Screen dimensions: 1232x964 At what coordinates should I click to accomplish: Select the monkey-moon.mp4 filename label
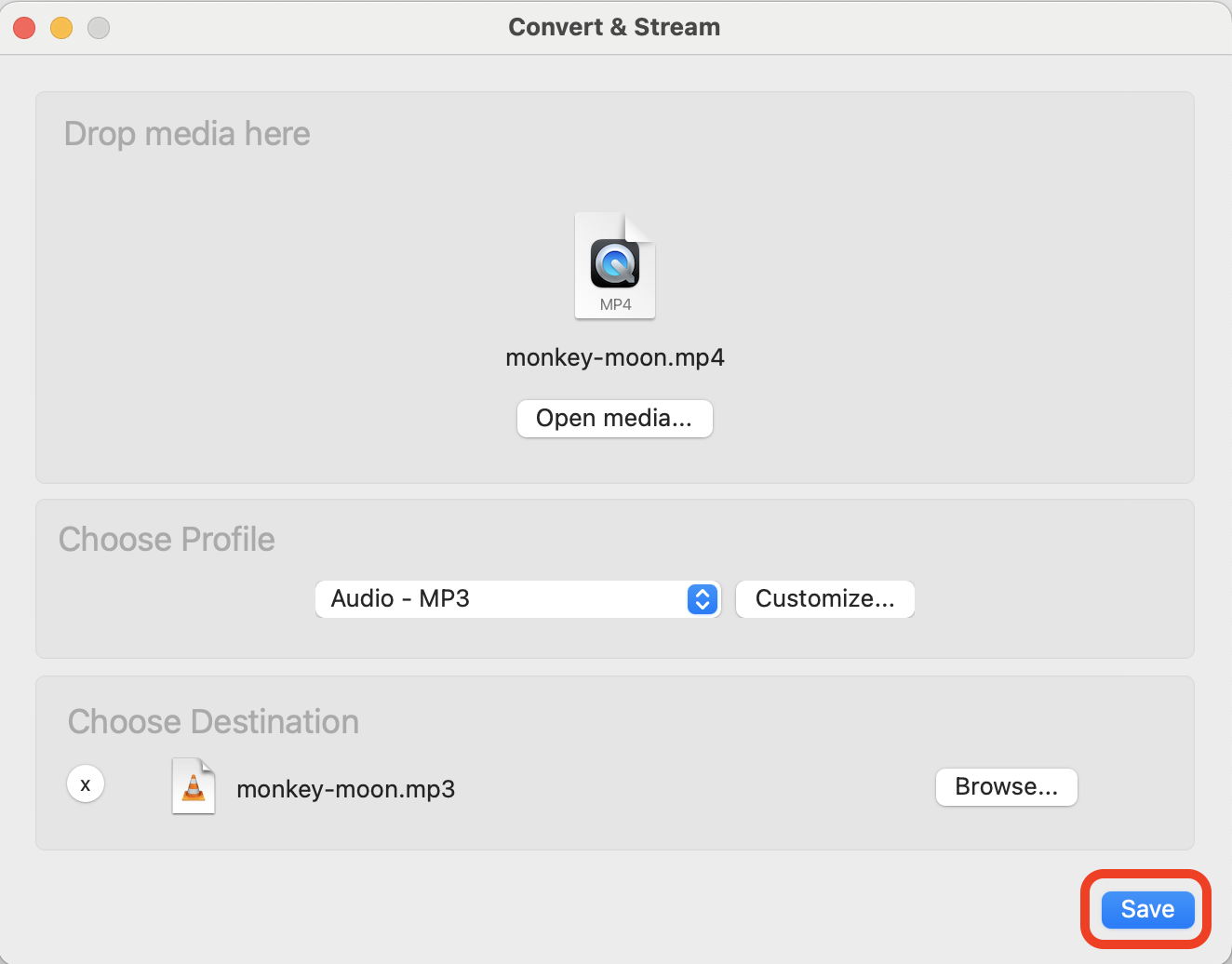pos(614,357)
